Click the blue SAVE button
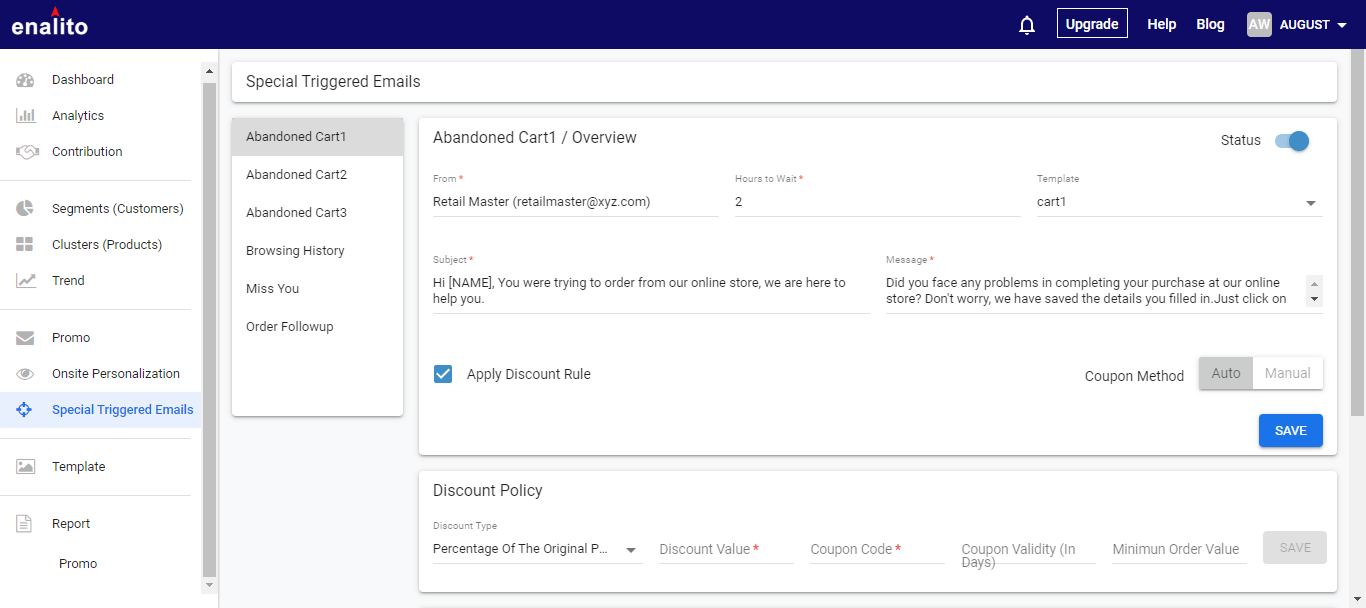Image resolution: width=1366 pixels, height=608 pixels. (1290, 430)
